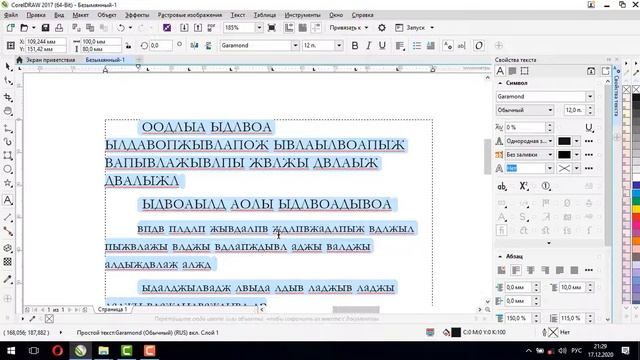Click the rotation angle field
Screen dimensions: 640x360
(x=160, y=46)
